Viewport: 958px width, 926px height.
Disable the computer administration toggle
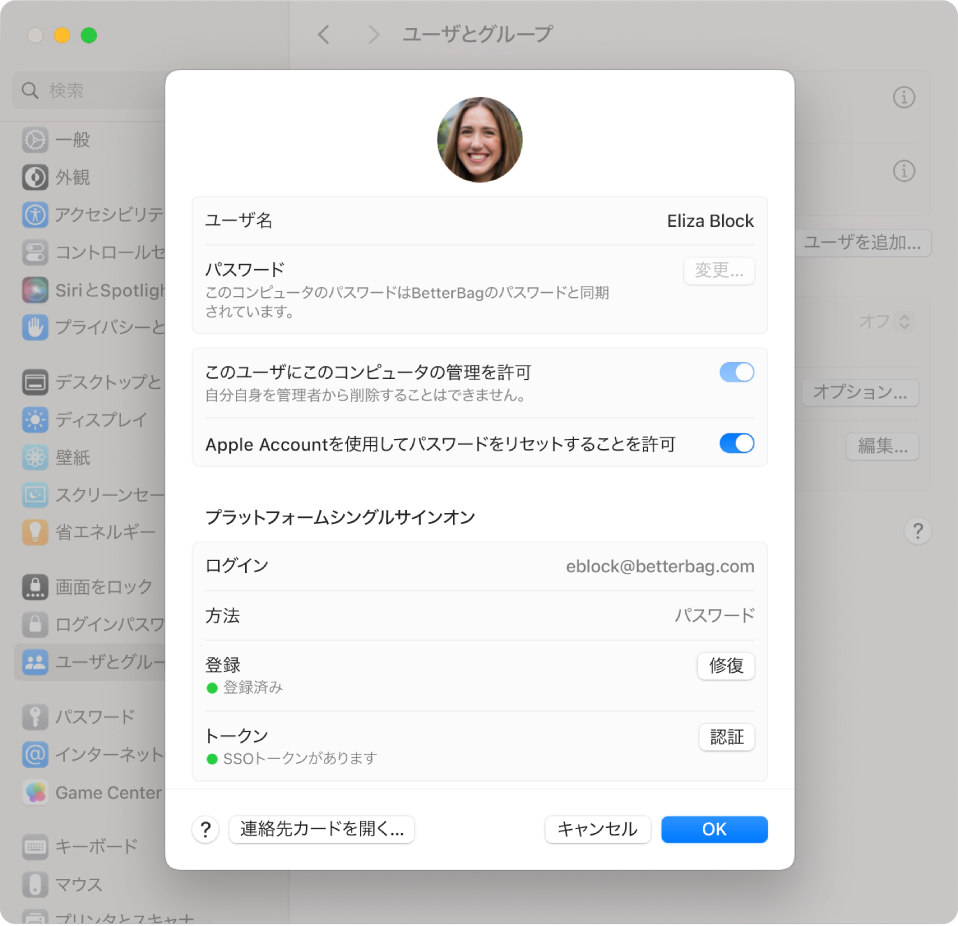pos(736,371)
